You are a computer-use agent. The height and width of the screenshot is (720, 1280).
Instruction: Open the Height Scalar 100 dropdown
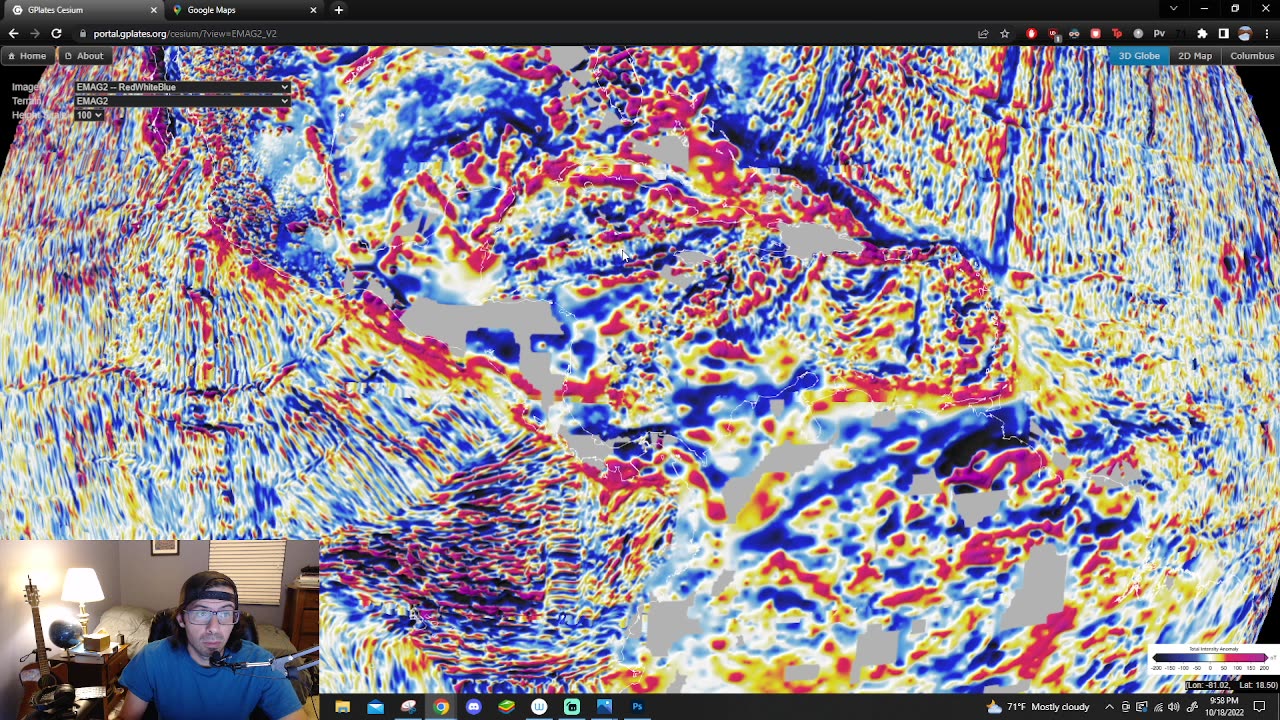[88, 115]
